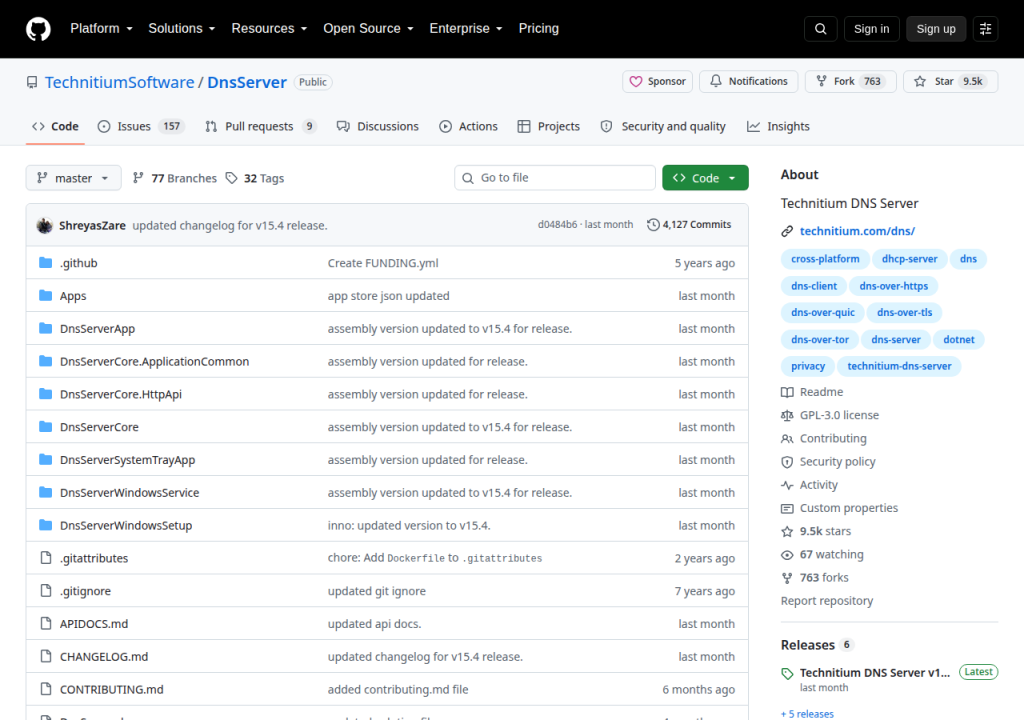Expand the Solutions menu

coord(181,28)
